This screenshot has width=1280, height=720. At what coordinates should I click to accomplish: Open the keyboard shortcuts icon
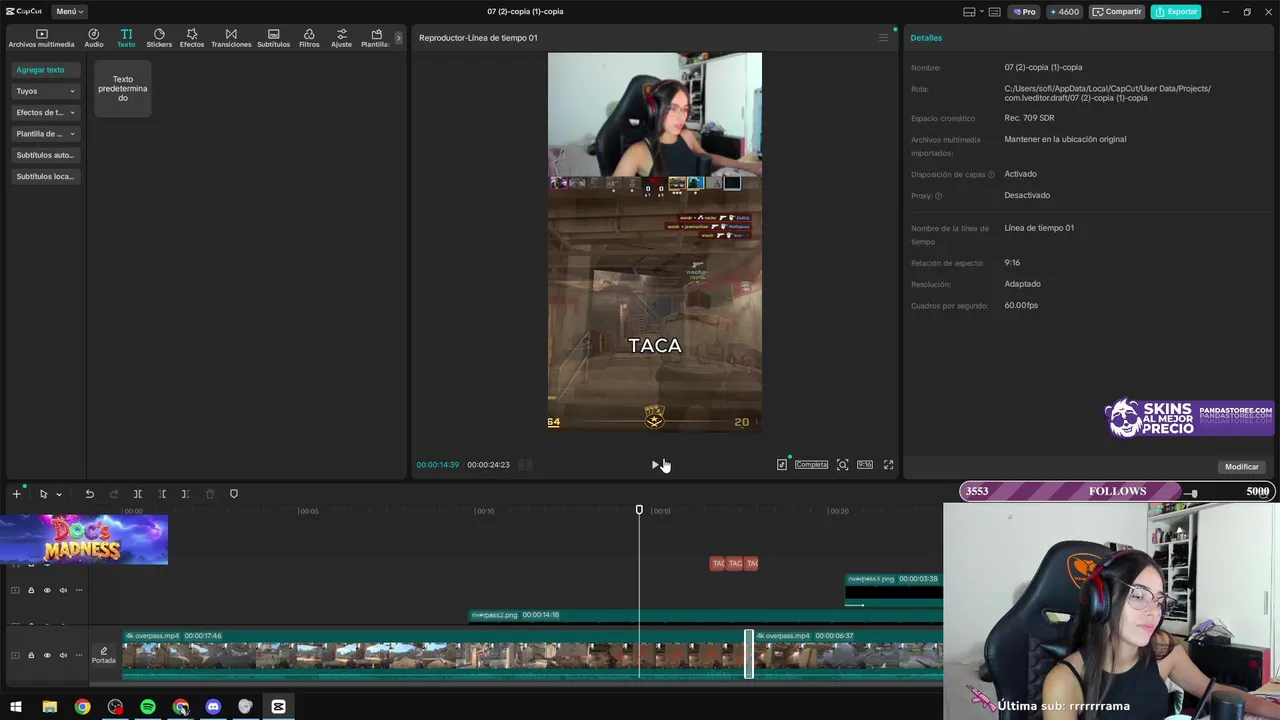pyautogui.click(x=994, y=12)
